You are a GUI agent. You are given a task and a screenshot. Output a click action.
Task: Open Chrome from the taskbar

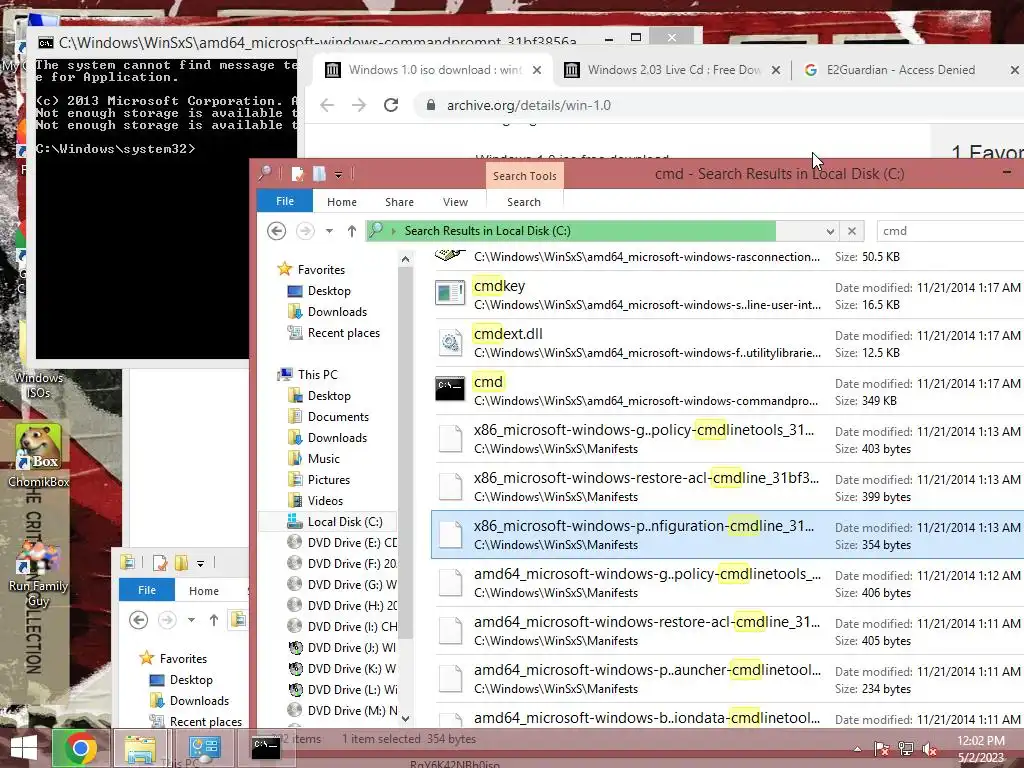(80, 748)
